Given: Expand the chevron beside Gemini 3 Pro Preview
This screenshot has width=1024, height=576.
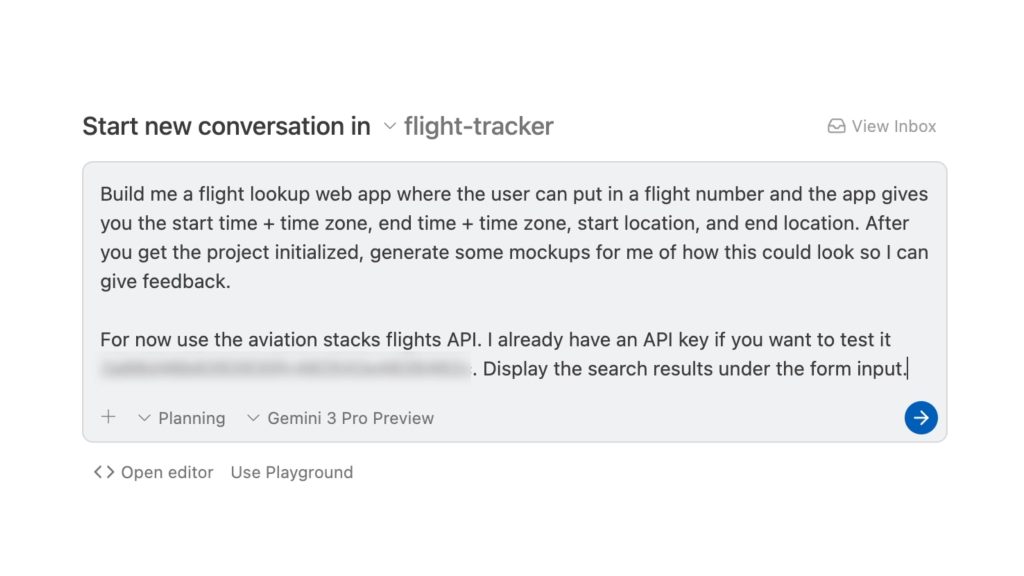Looking at the screenshot, I should pos(253,418).
